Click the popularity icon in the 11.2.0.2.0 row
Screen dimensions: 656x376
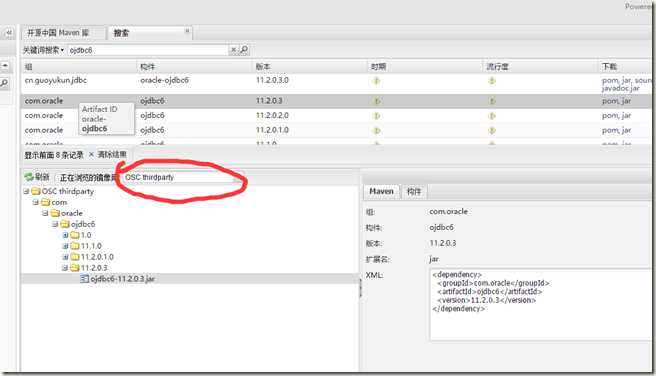coord(492,116)
